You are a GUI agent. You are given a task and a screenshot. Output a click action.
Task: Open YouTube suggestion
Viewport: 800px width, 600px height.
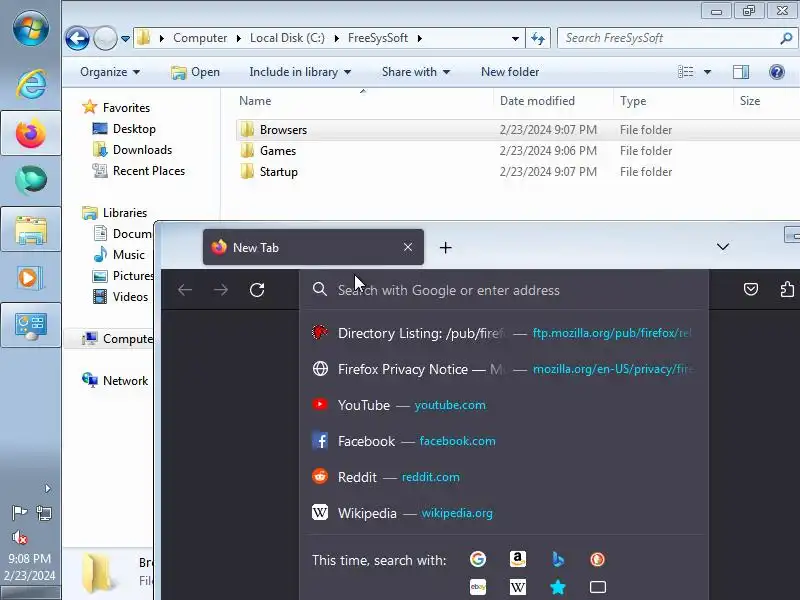504,405
